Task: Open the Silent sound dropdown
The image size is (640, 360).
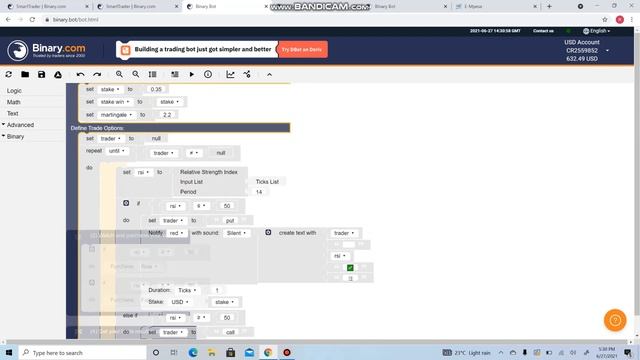Action: pos(236,233)
